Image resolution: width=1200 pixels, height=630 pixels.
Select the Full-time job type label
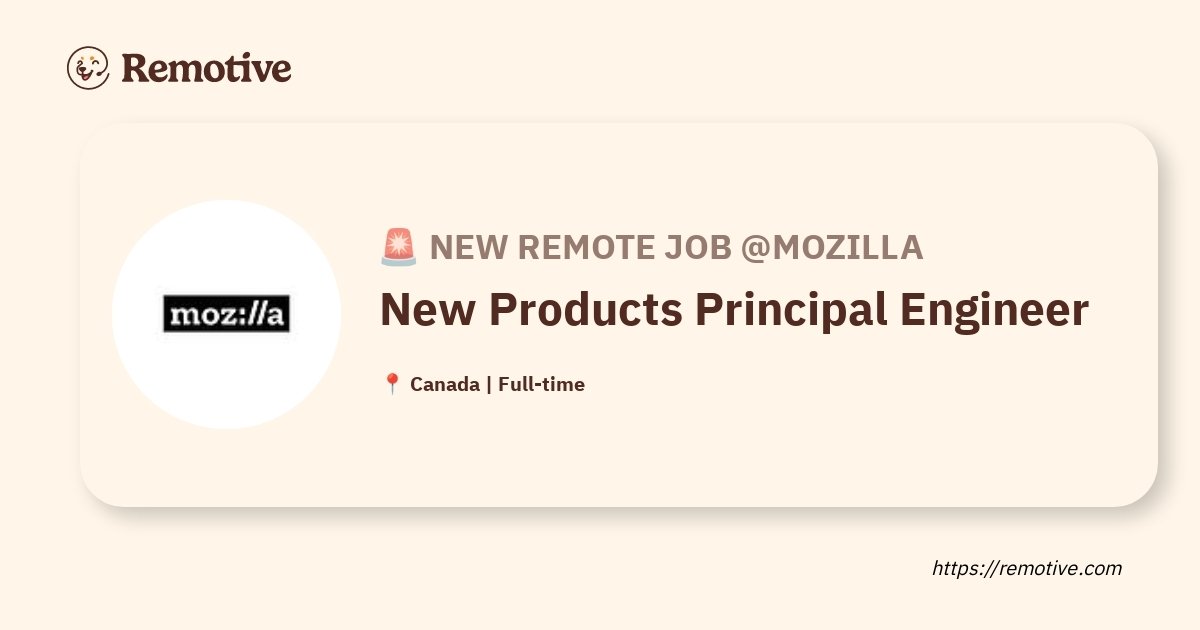[x=541, y=384]
